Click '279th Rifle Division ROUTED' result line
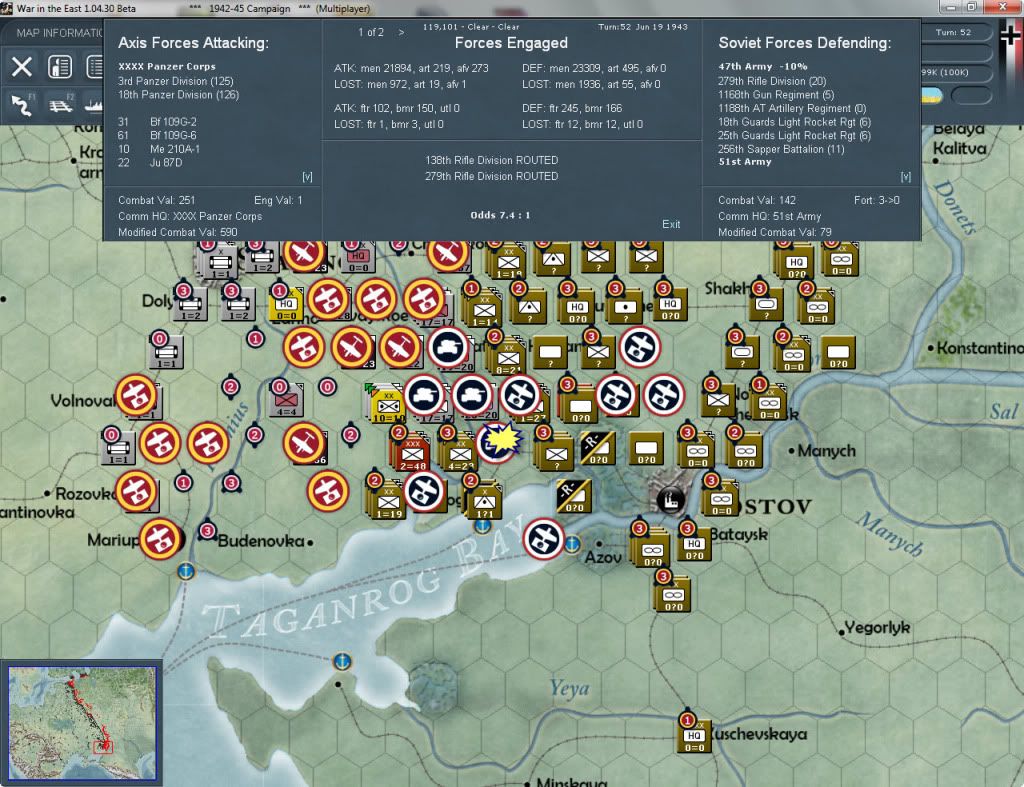Image resolution: width=1024 pixels, height=787 pixels. [491, 176]
